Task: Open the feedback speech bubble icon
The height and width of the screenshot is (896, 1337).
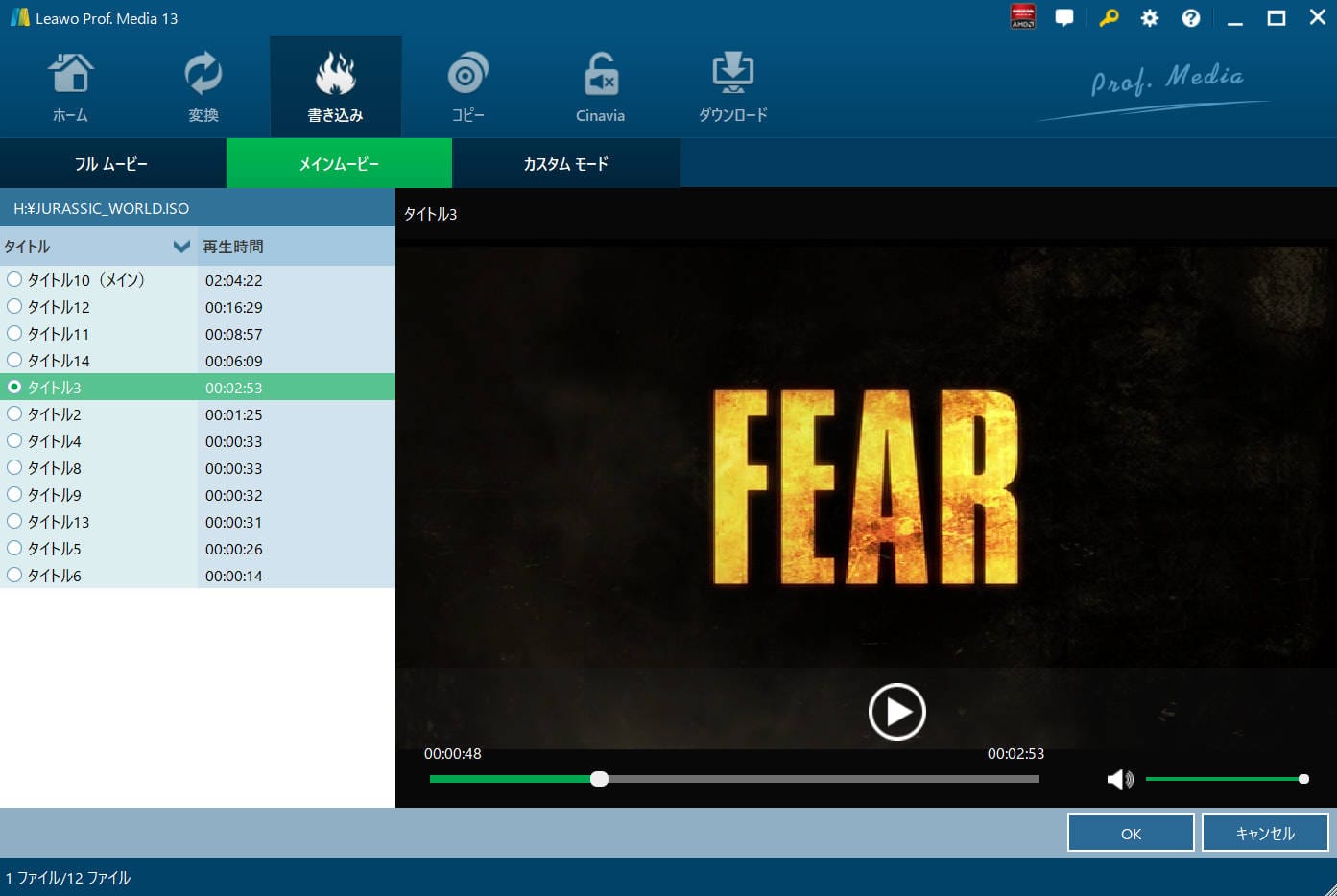Action: tap(1064, 18)
